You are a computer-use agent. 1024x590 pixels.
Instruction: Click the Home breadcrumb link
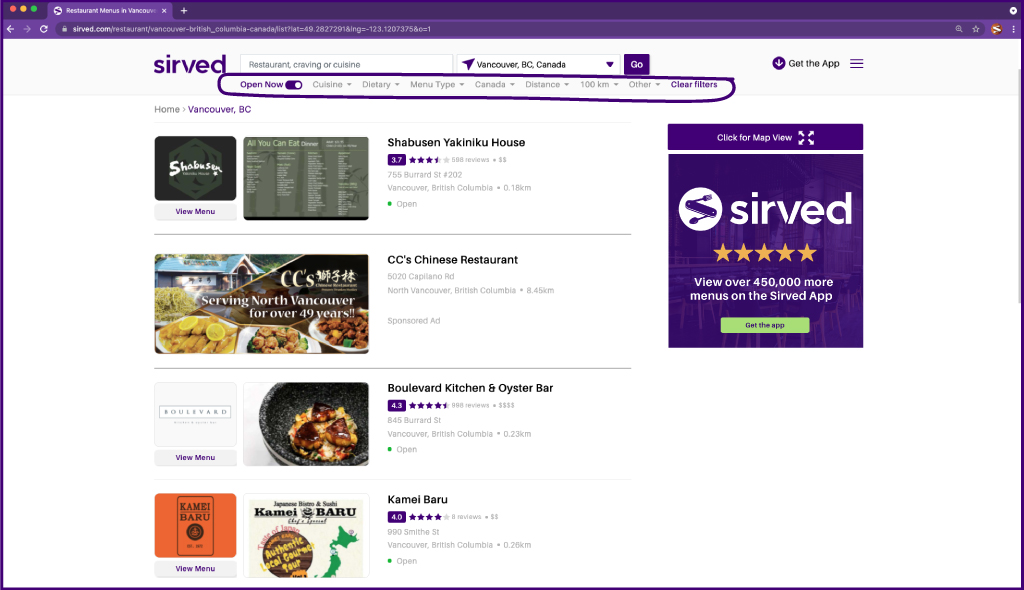(167, 109)
